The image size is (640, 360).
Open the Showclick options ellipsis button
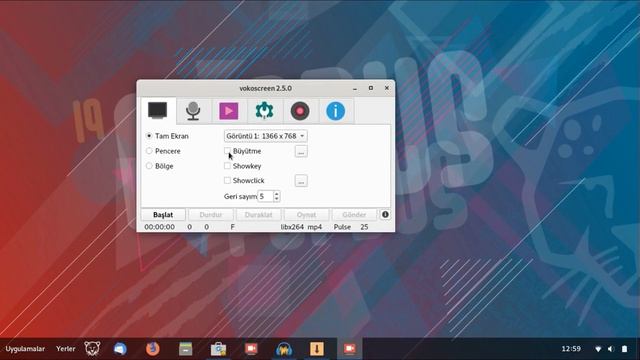coord(301,181)
